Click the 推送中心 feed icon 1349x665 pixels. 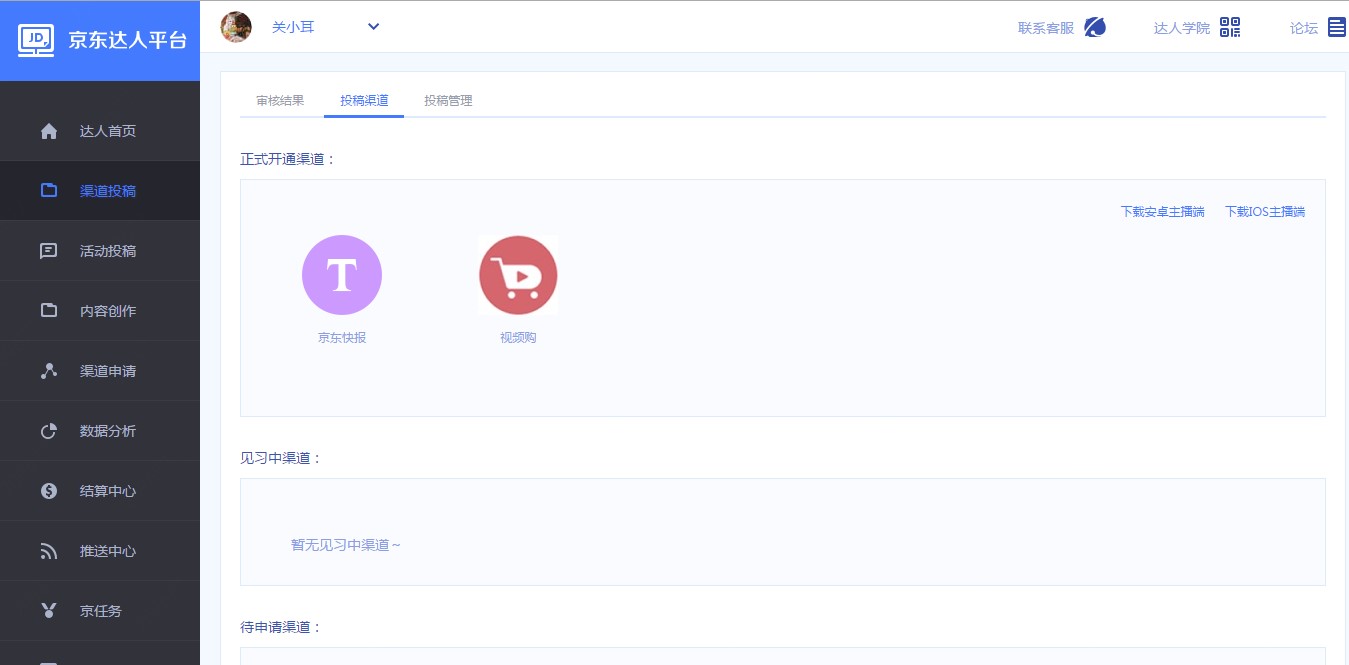(48, 551)
